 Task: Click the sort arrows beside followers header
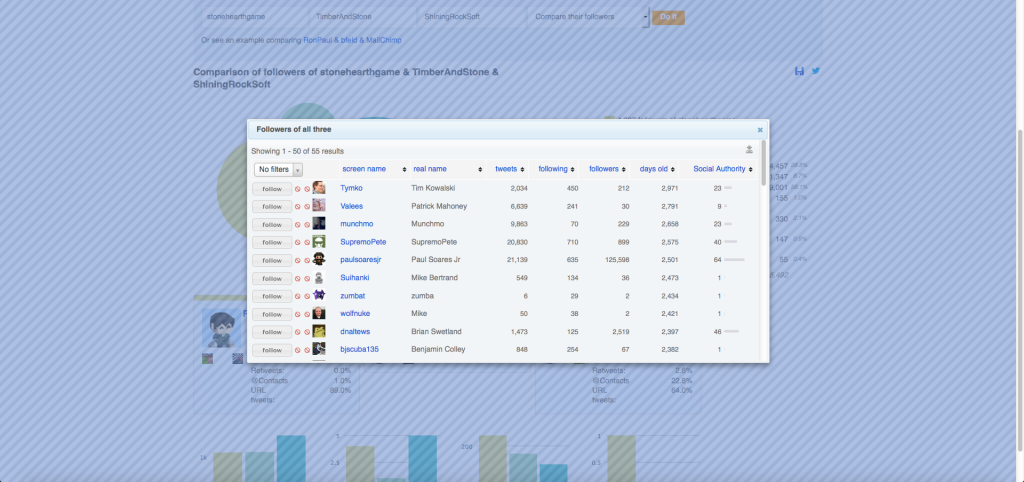(x=624, y=170)
